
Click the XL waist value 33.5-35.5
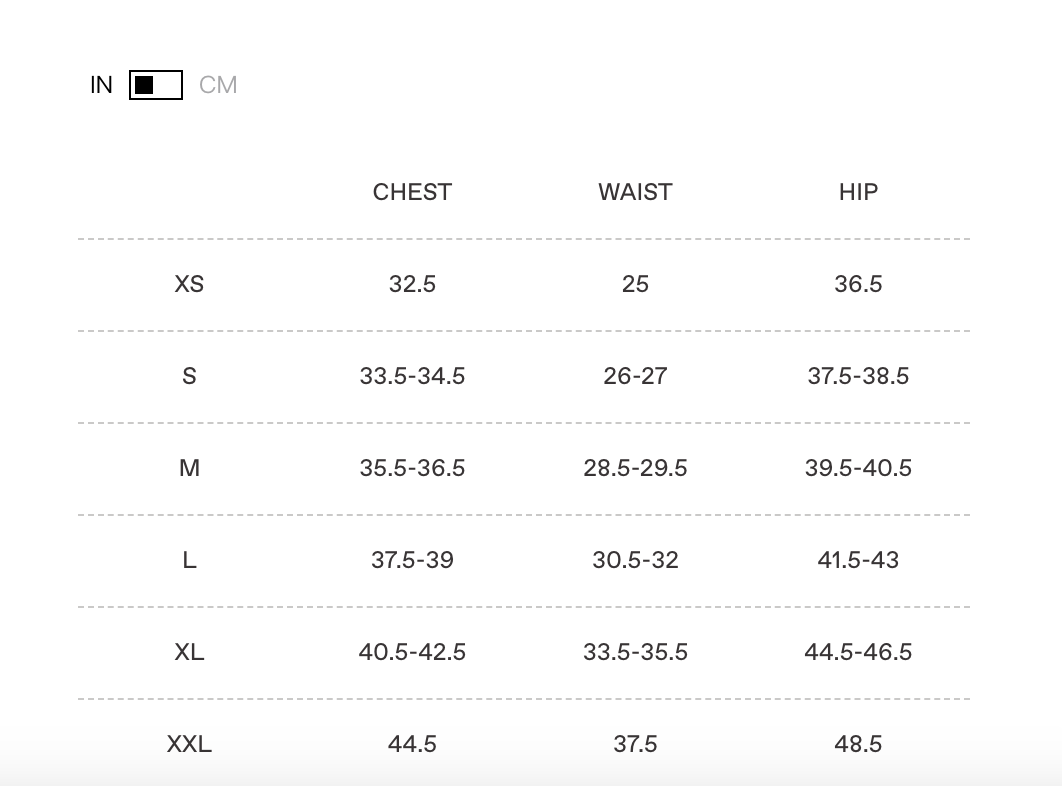pos(635,652)
